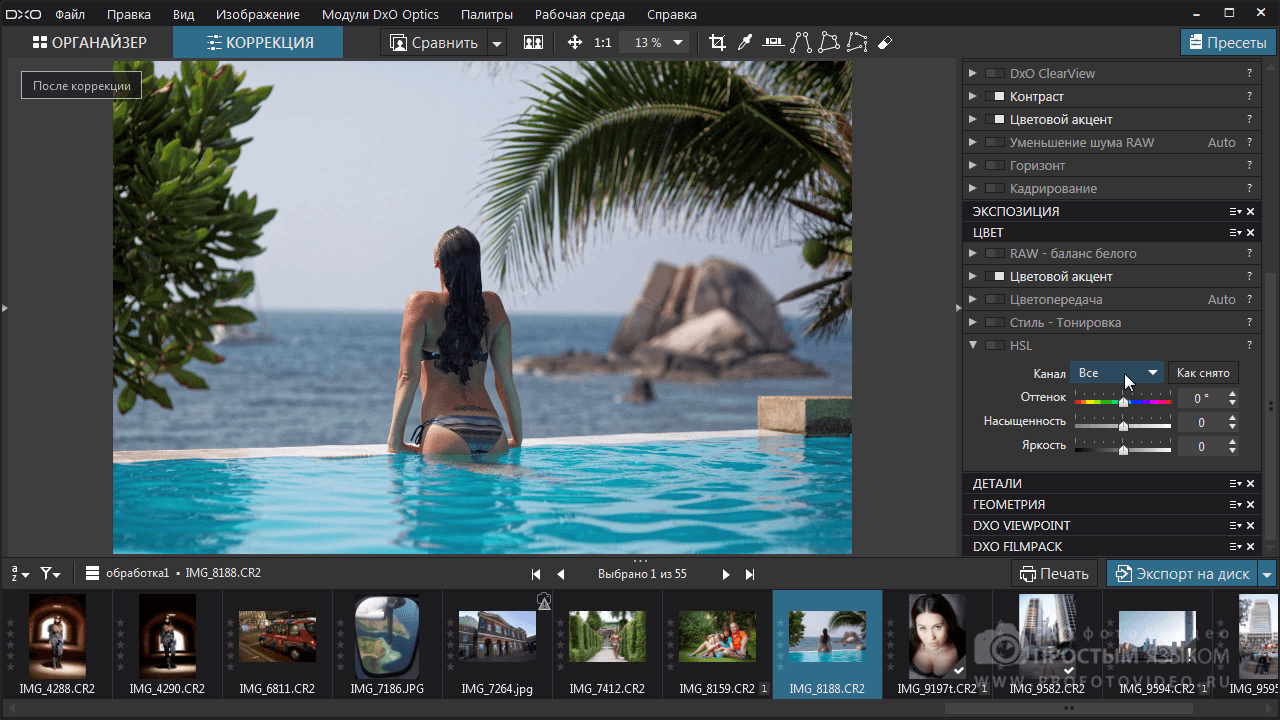Open the Рабочая среда menu
Screen dimensions: 1280x720
coord(580,15)
